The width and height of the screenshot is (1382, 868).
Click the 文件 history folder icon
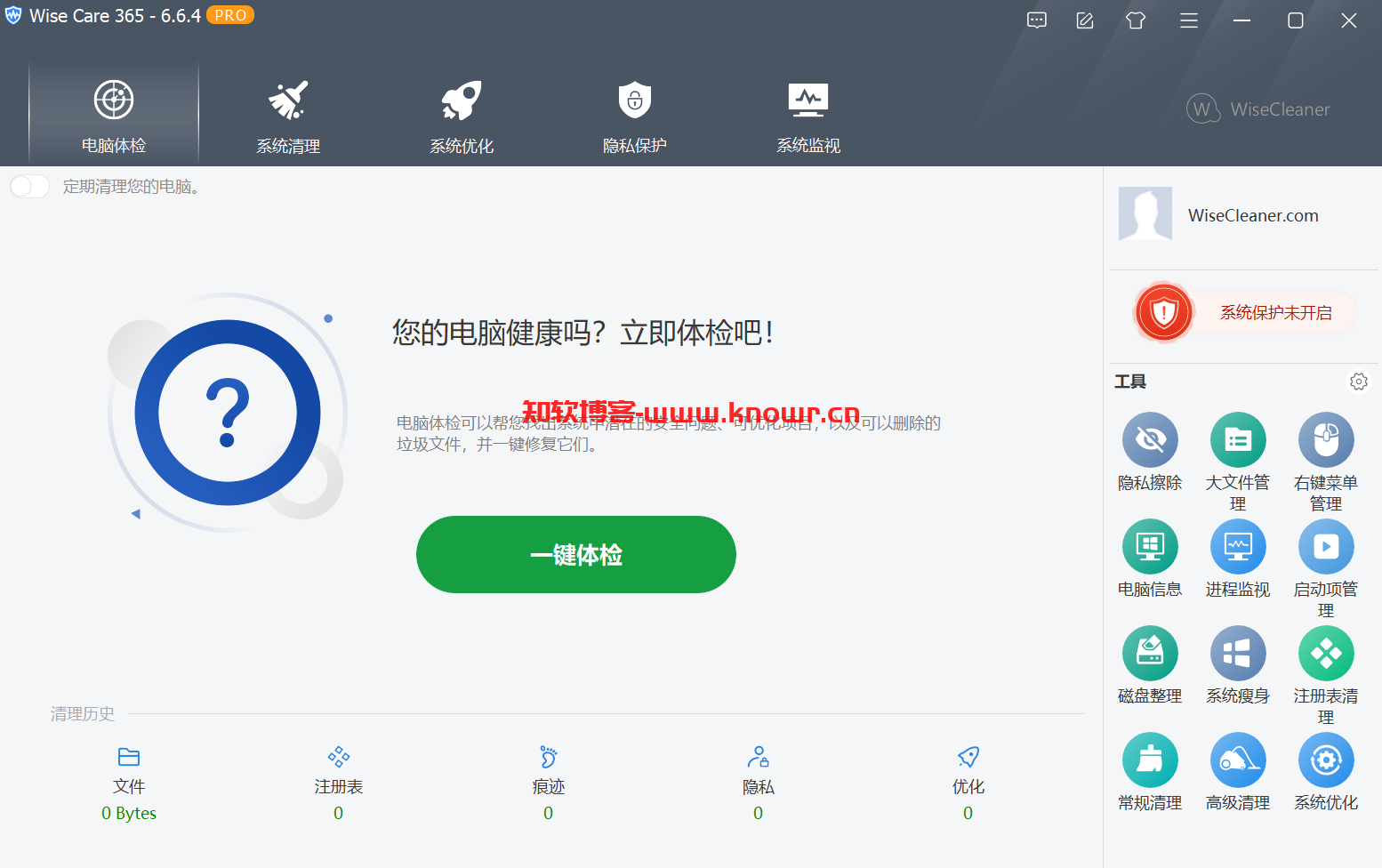tap(129, 757)
